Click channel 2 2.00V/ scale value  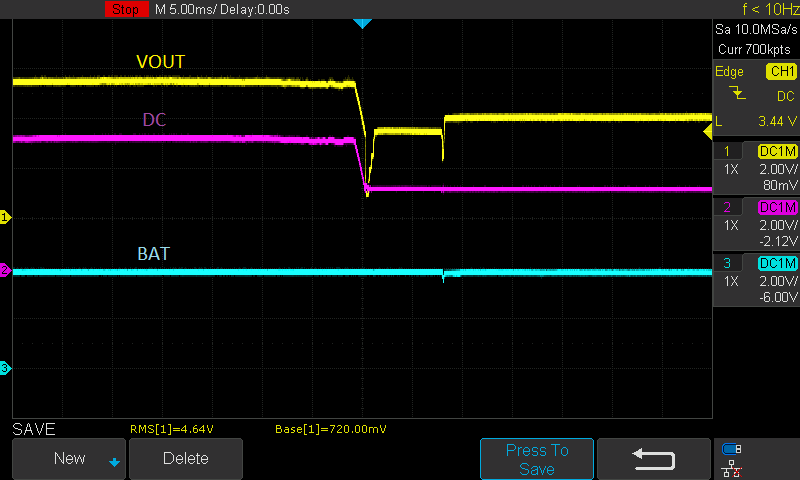point(778,225)
